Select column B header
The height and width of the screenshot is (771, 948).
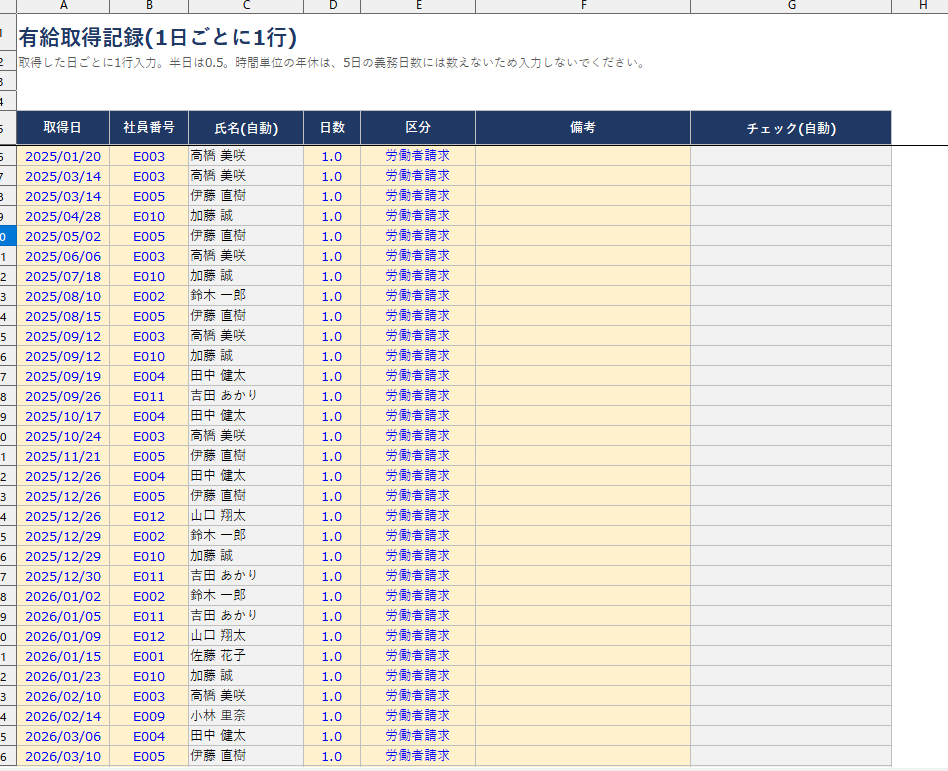[149, 5]
